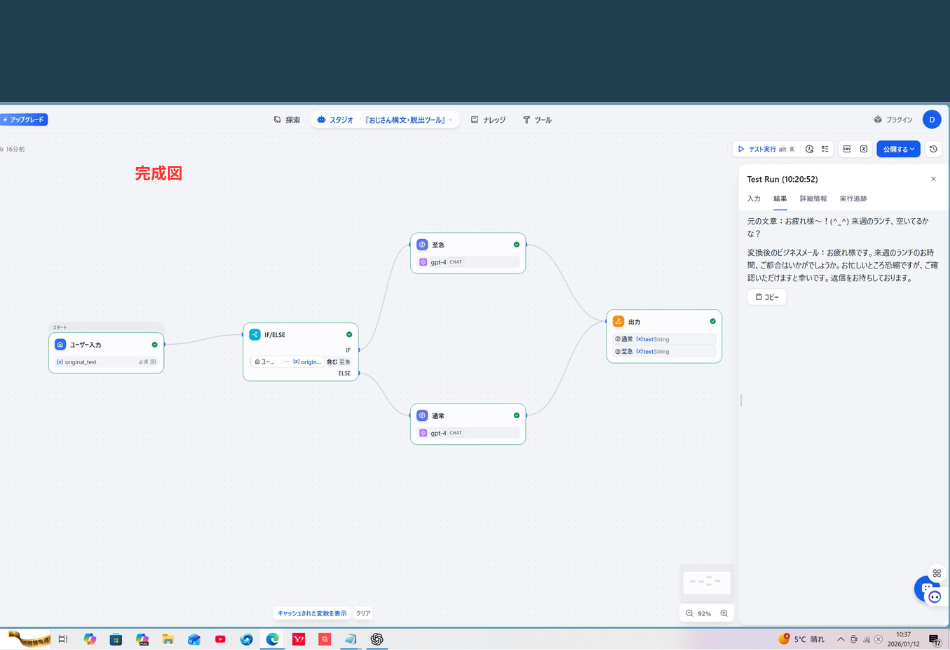The width and height of the screenshot is (950, 650).
Task: Open the ENV environment variables panel
Action: (x=848, y=148)
